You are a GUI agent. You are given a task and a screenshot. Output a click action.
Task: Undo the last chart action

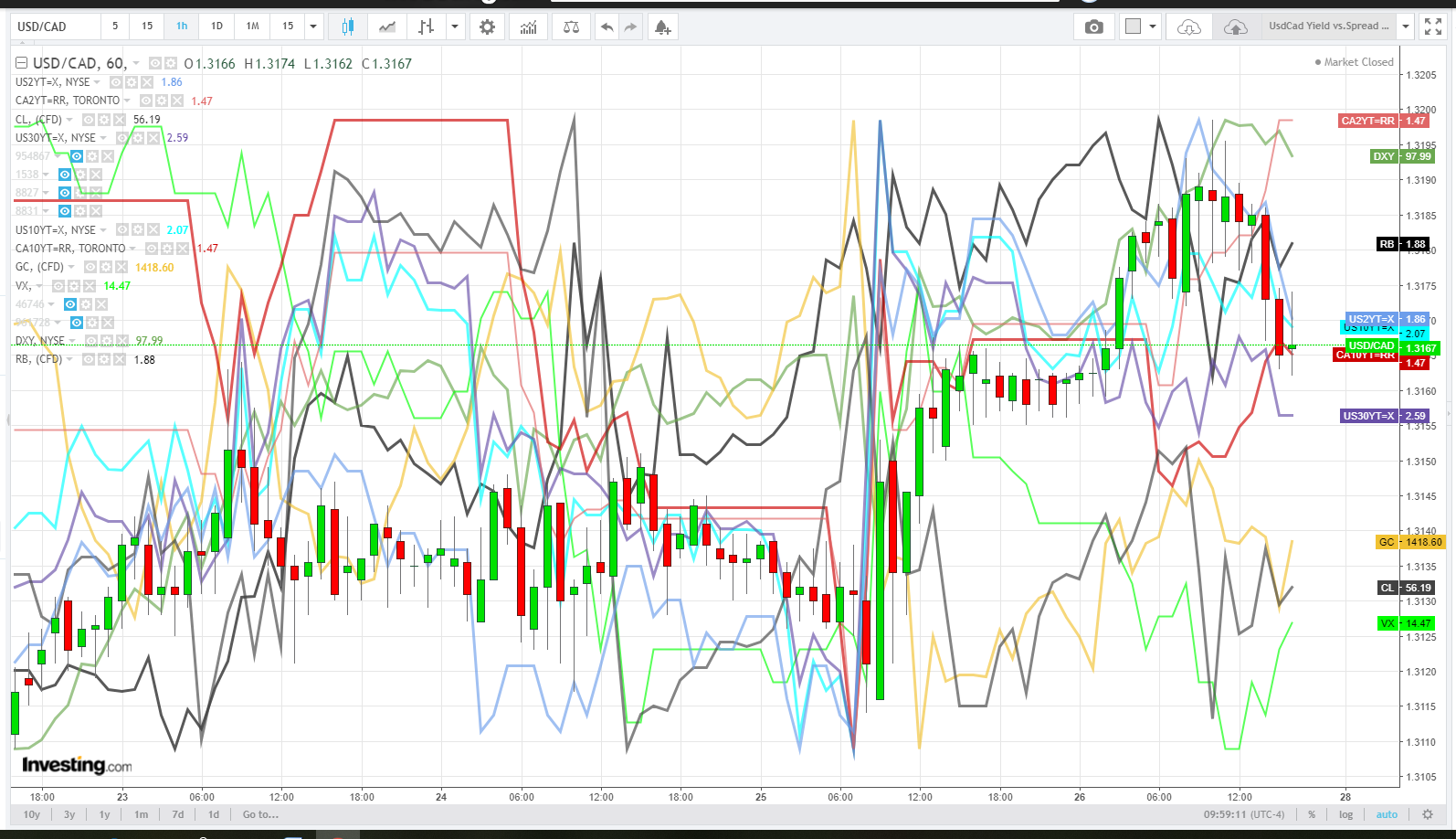(x=607, y=27)
